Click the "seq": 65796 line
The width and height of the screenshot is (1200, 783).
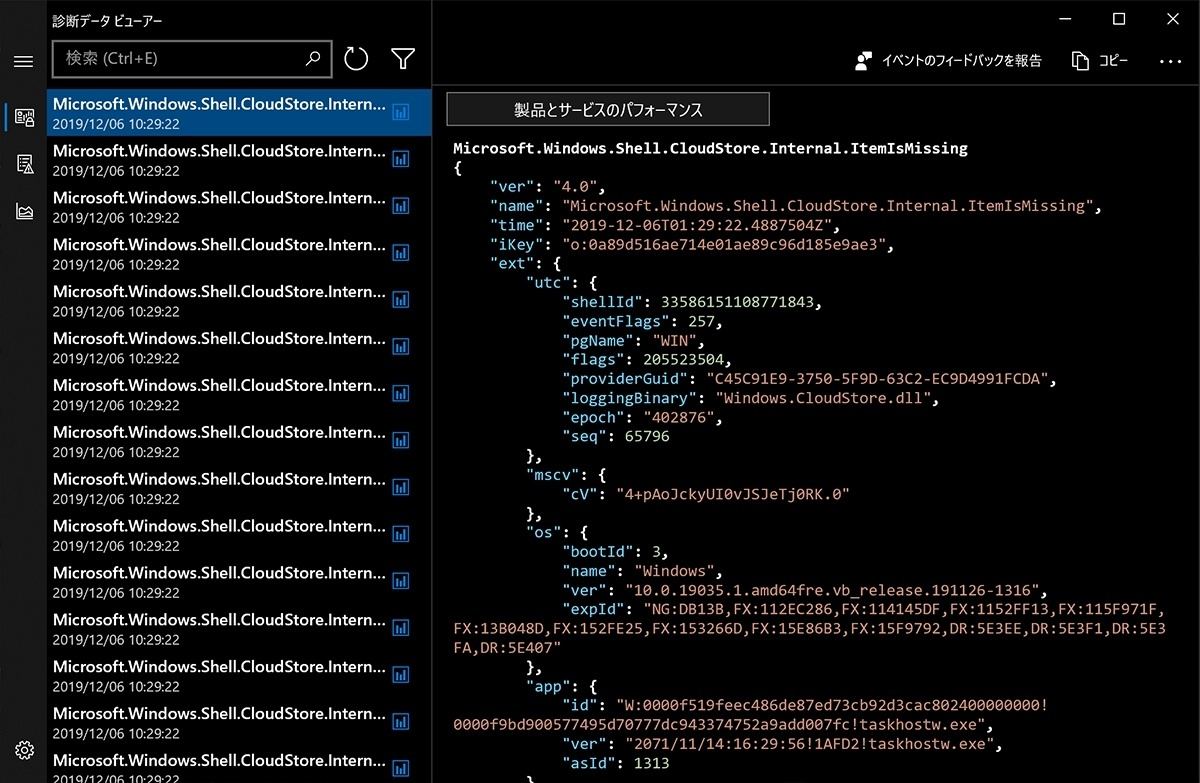(616, 436)
